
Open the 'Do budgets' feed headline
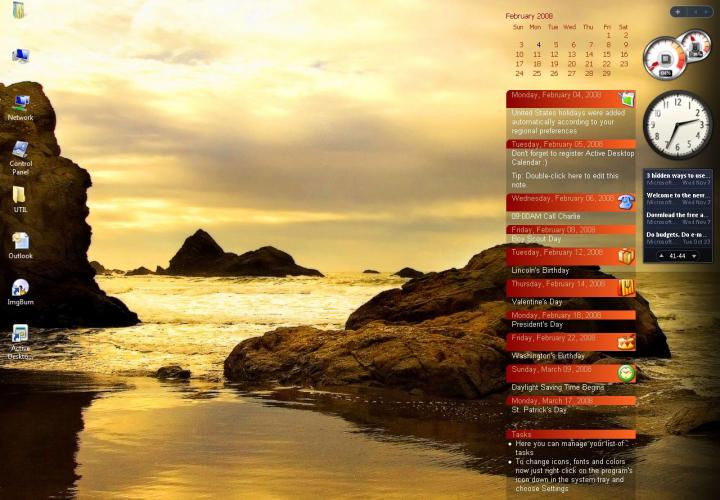[x=677, y=235]
